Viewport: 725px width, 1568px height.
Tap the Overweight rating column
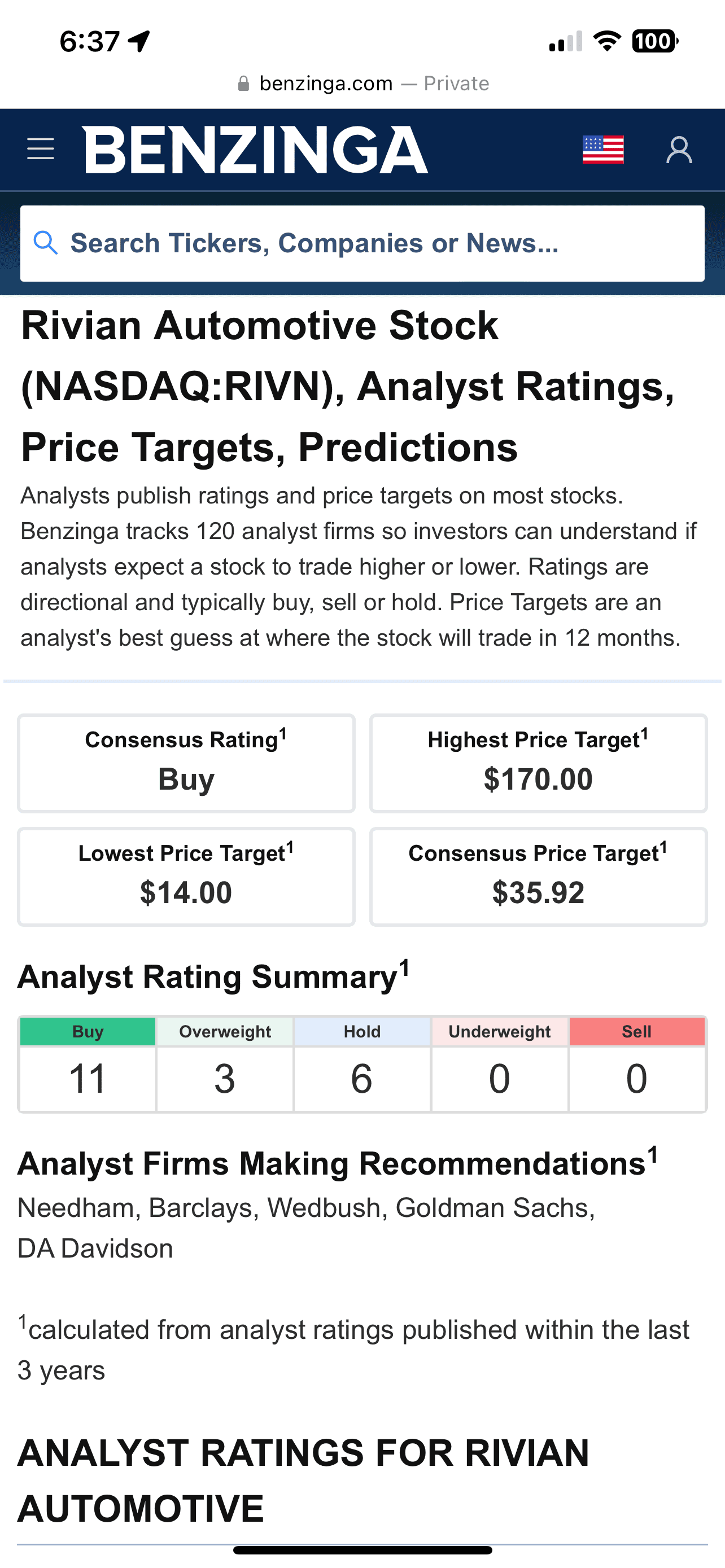225,1064
